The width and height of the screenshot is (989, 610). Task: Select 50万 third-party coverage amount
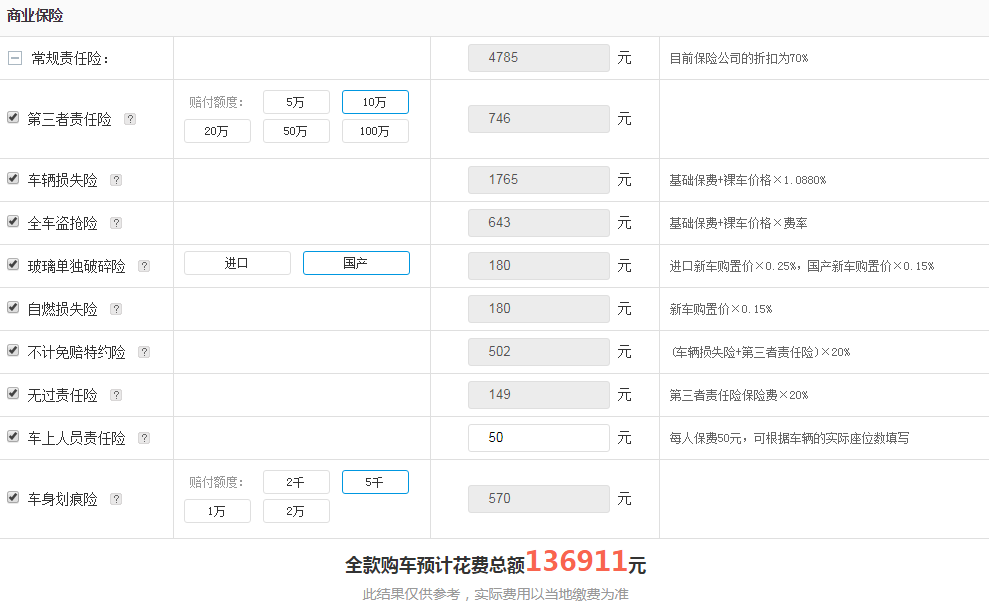pyautogui.click(x=296, y=131)
